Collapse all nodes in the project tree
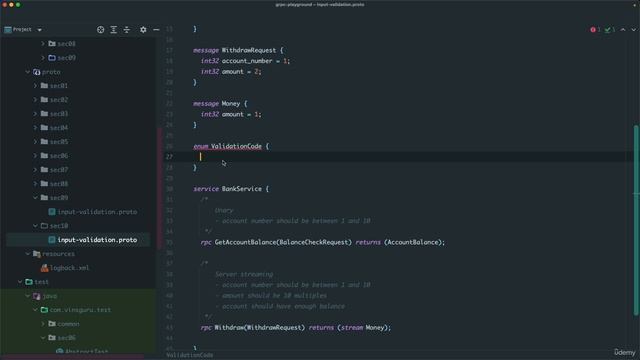 127,29
